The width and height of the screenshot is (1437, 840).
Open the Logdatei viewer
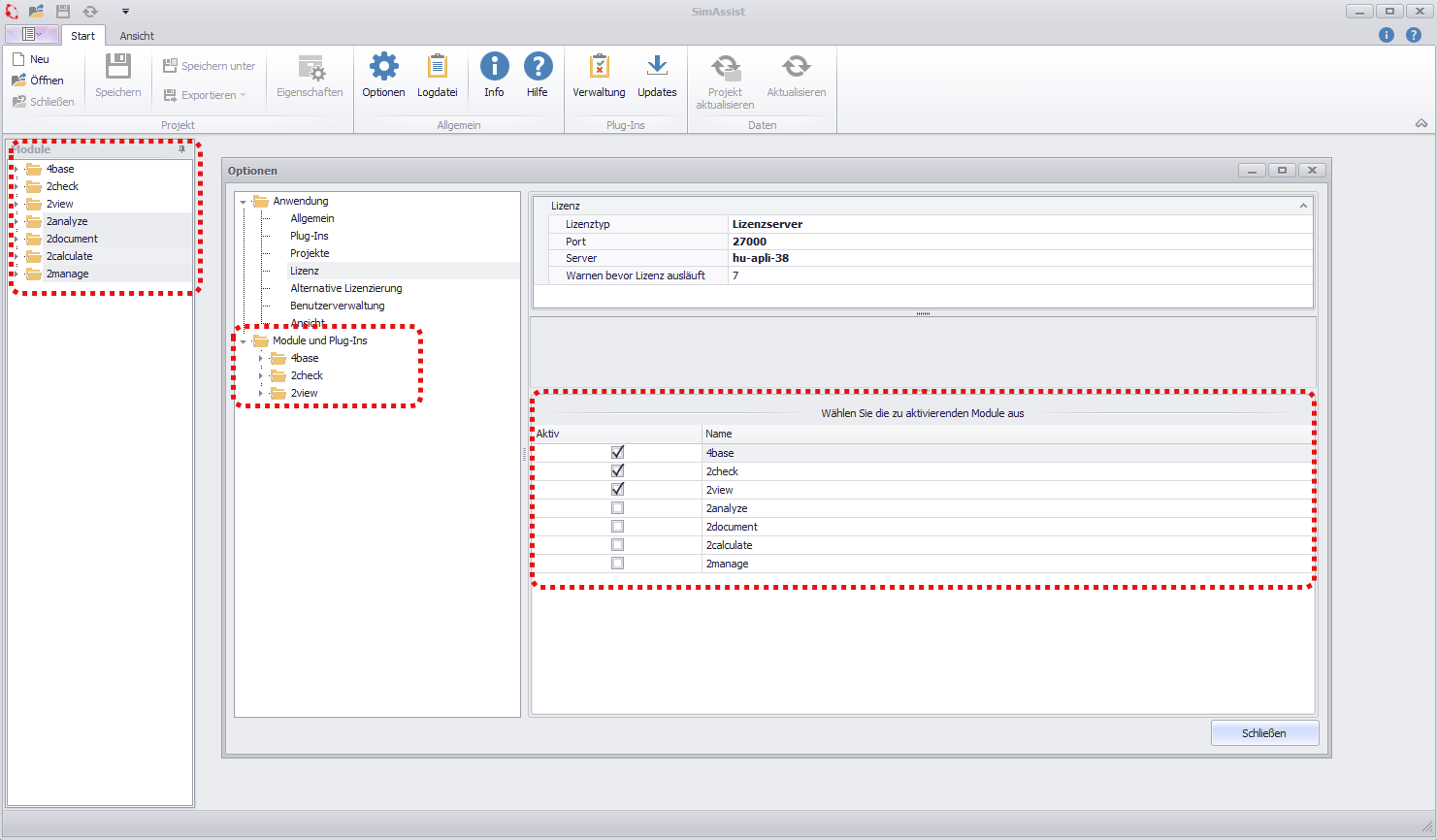pos(437,76)
